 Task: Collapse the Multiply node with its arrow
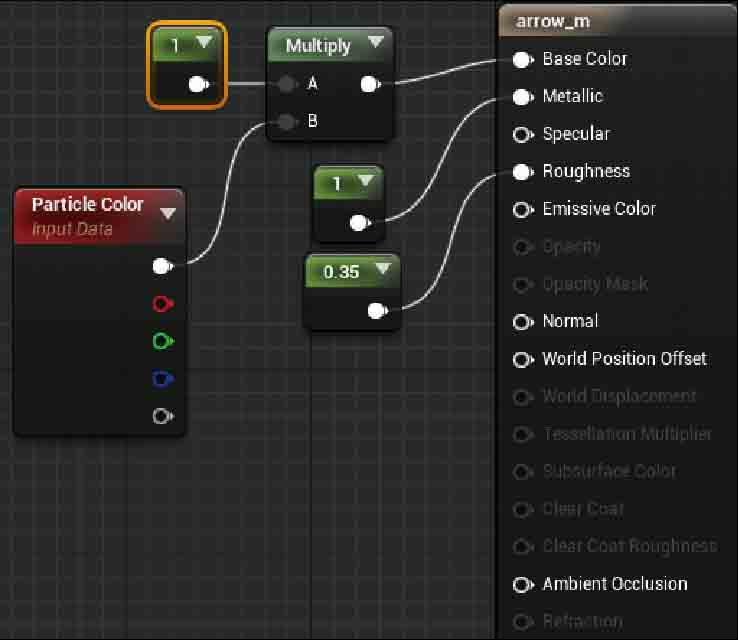point(375,42)
